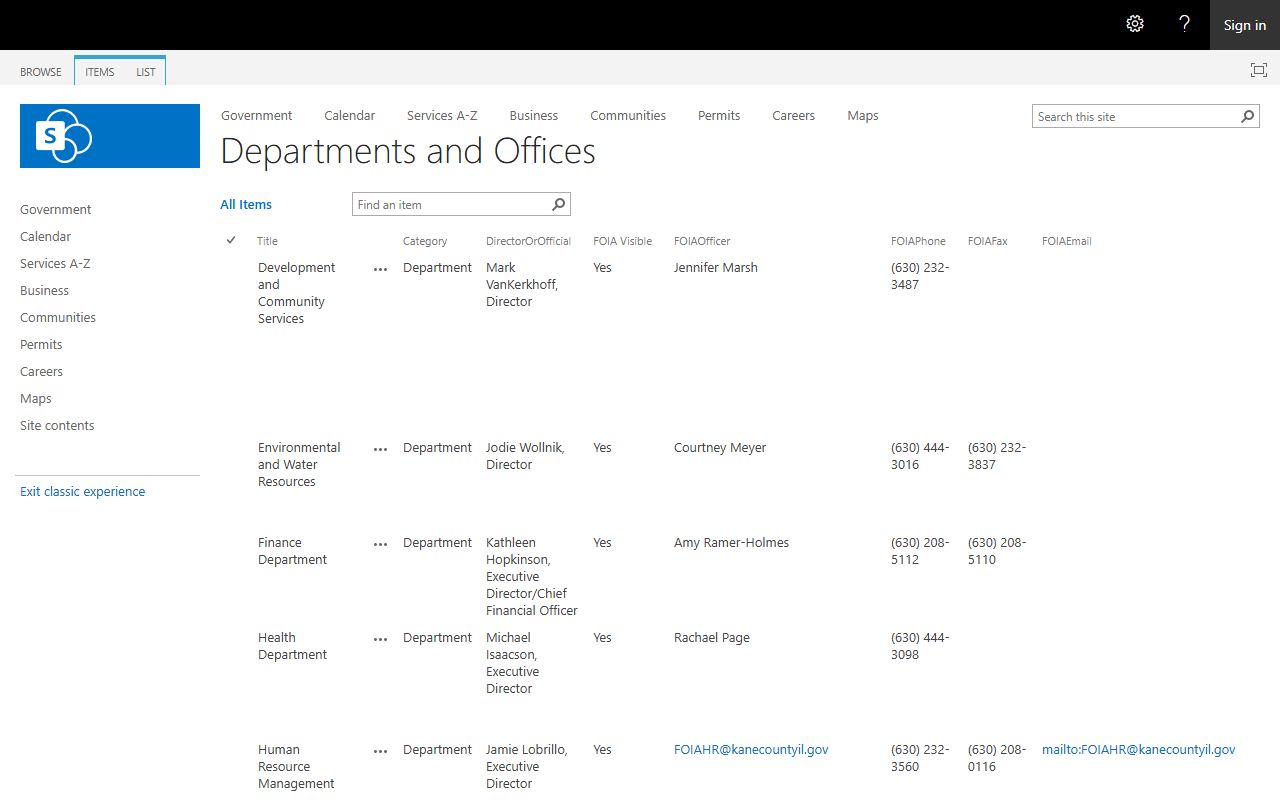Open Permits in top navigation

[x=719, y=116]
